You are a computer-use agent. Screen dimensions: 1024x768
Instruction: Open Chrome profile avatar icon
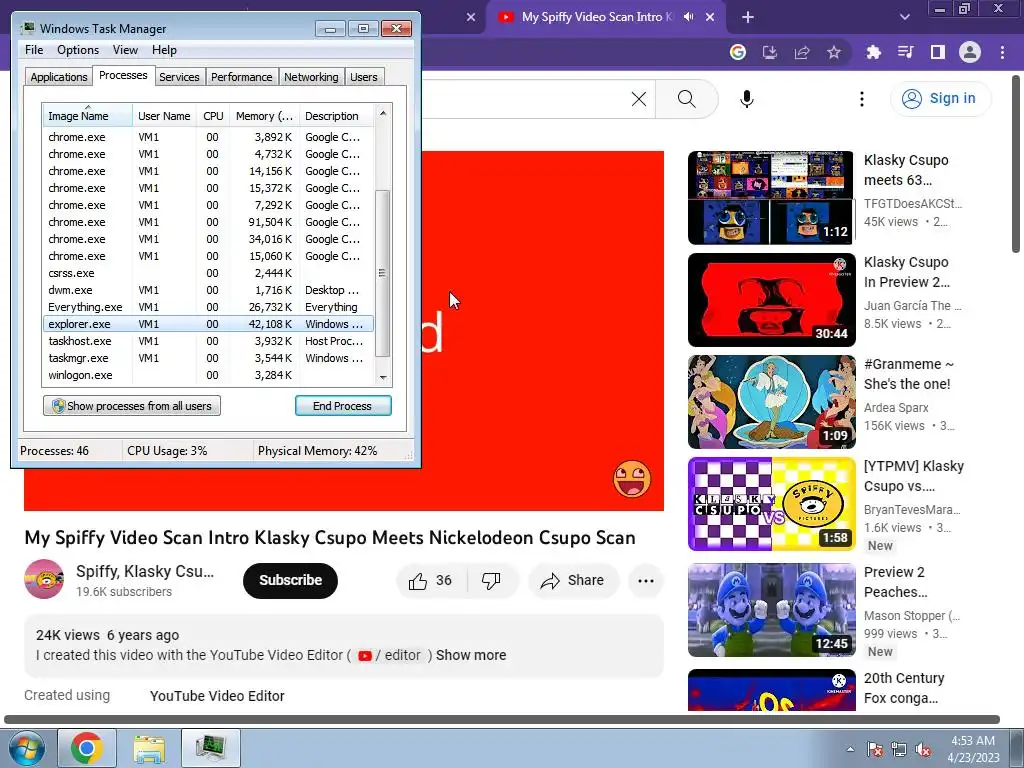click(x=970, y=52)
